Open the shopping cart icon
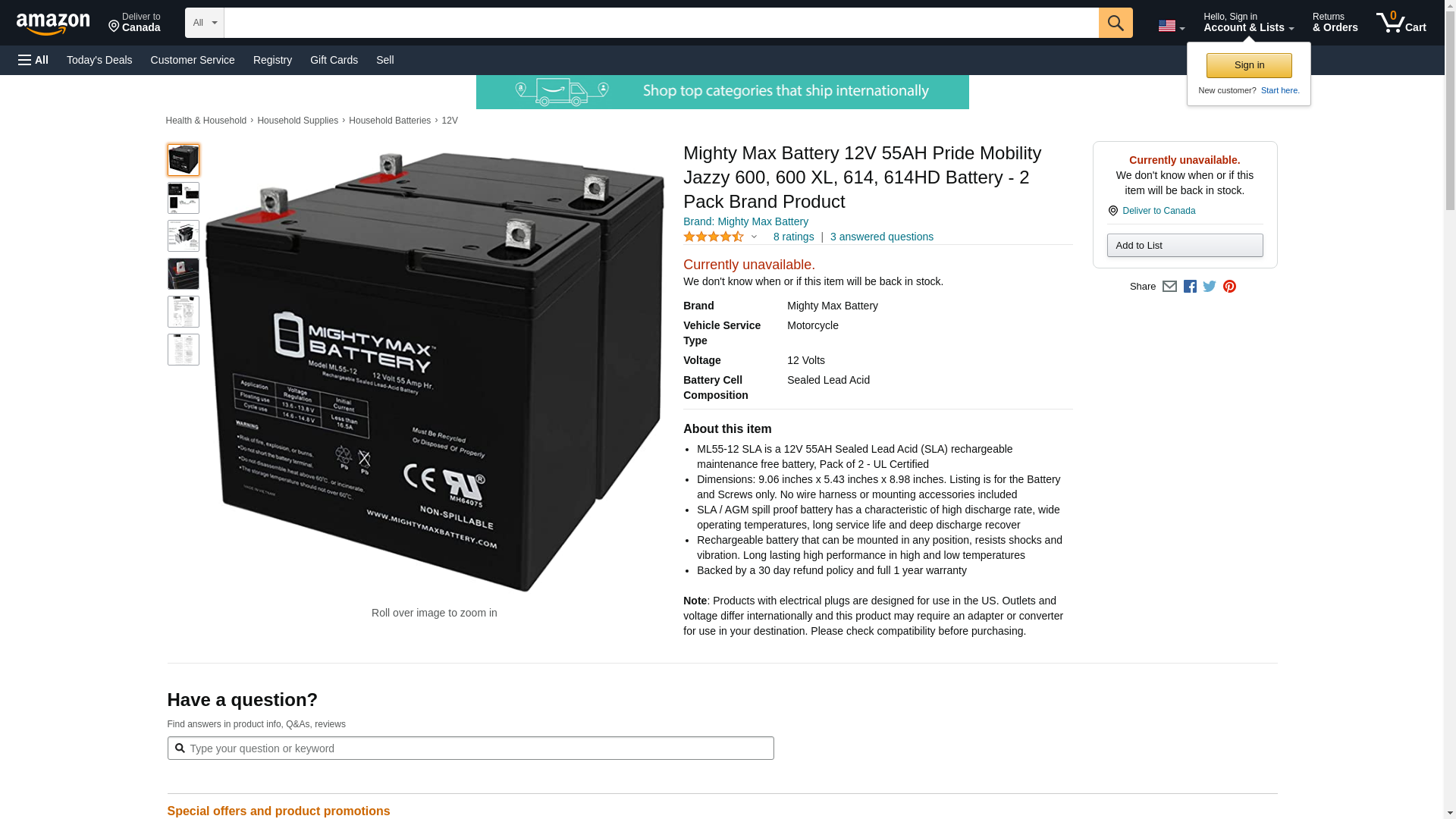Viewport: 1456px width, 819px height. coord(1401,23)
